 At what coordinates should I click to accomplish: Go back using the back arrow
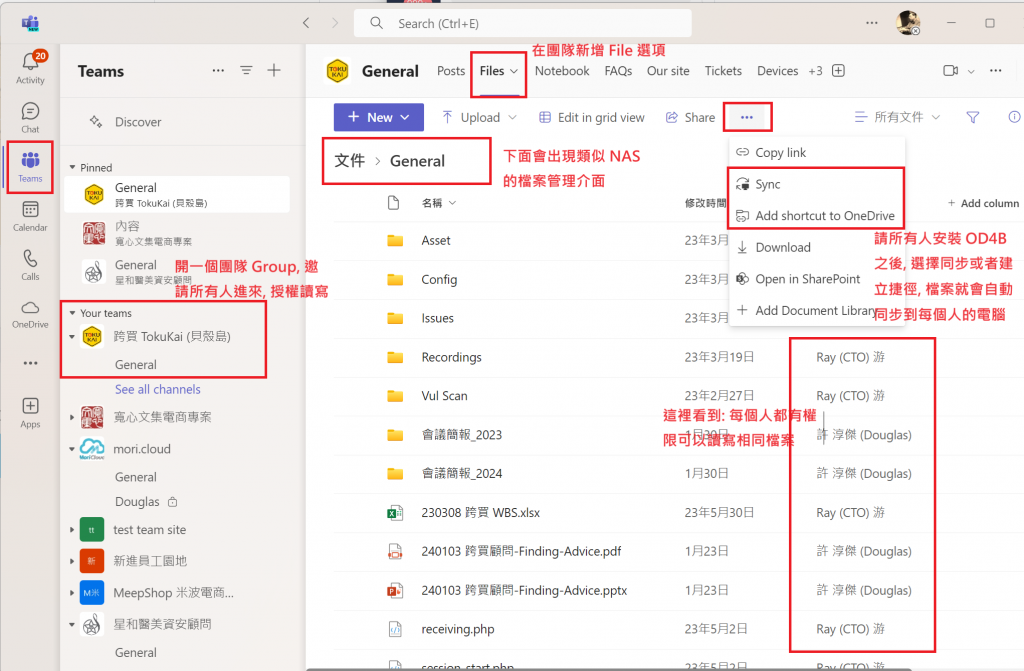pyautogui.click(x=306, y=24)
